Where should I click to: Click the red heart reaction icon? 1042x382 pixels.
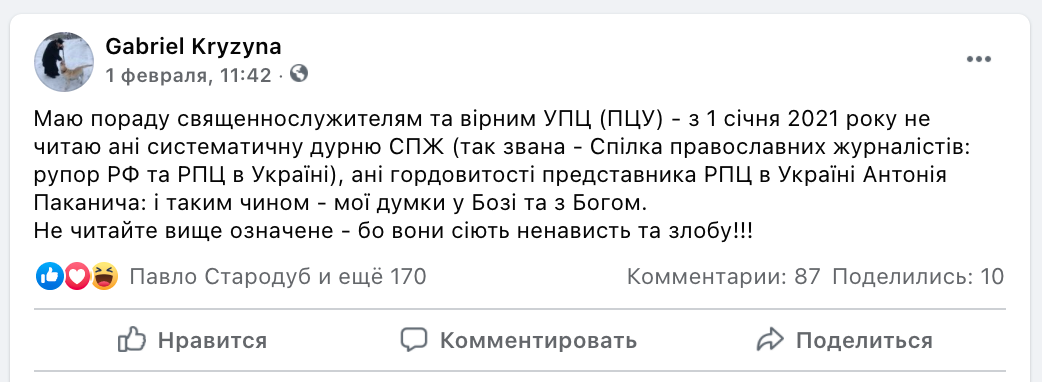pos(77,276)
